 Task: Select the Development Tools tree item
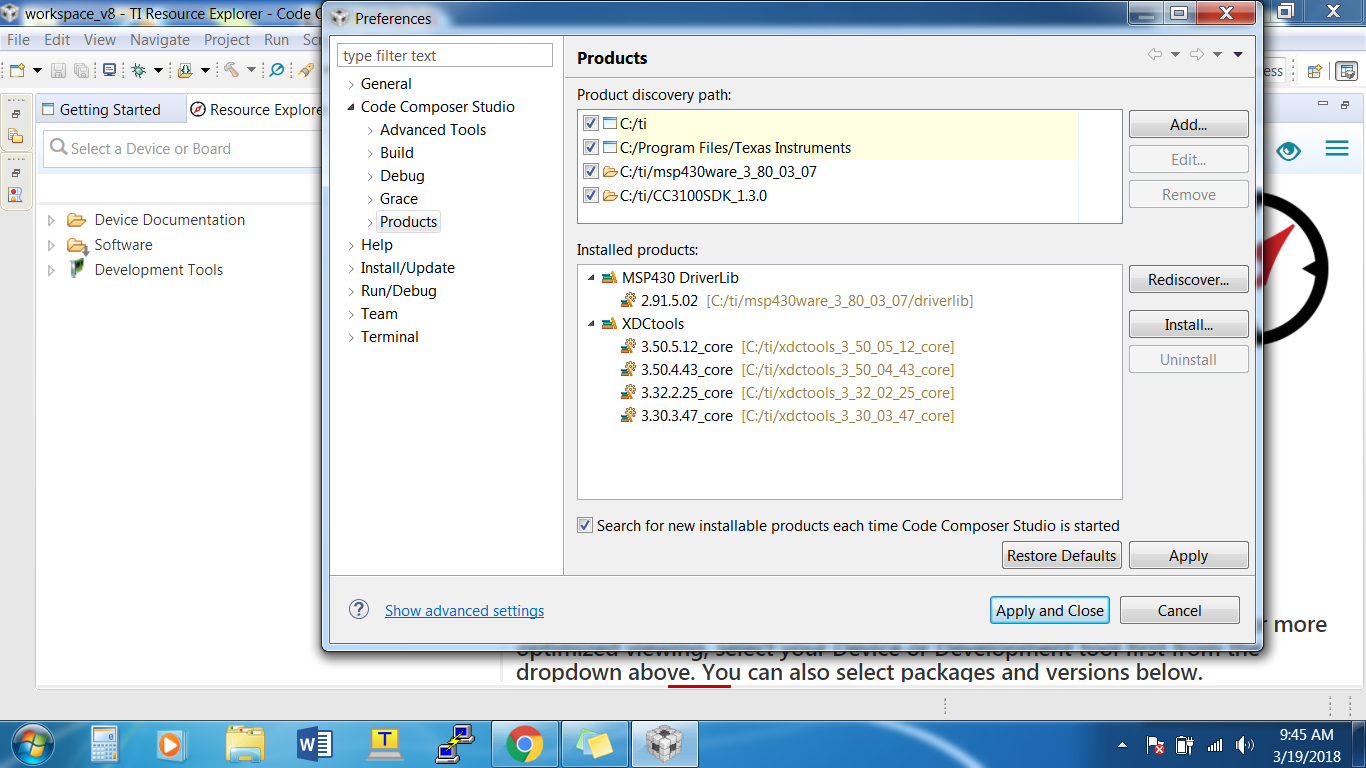click(x=159, y=270)
